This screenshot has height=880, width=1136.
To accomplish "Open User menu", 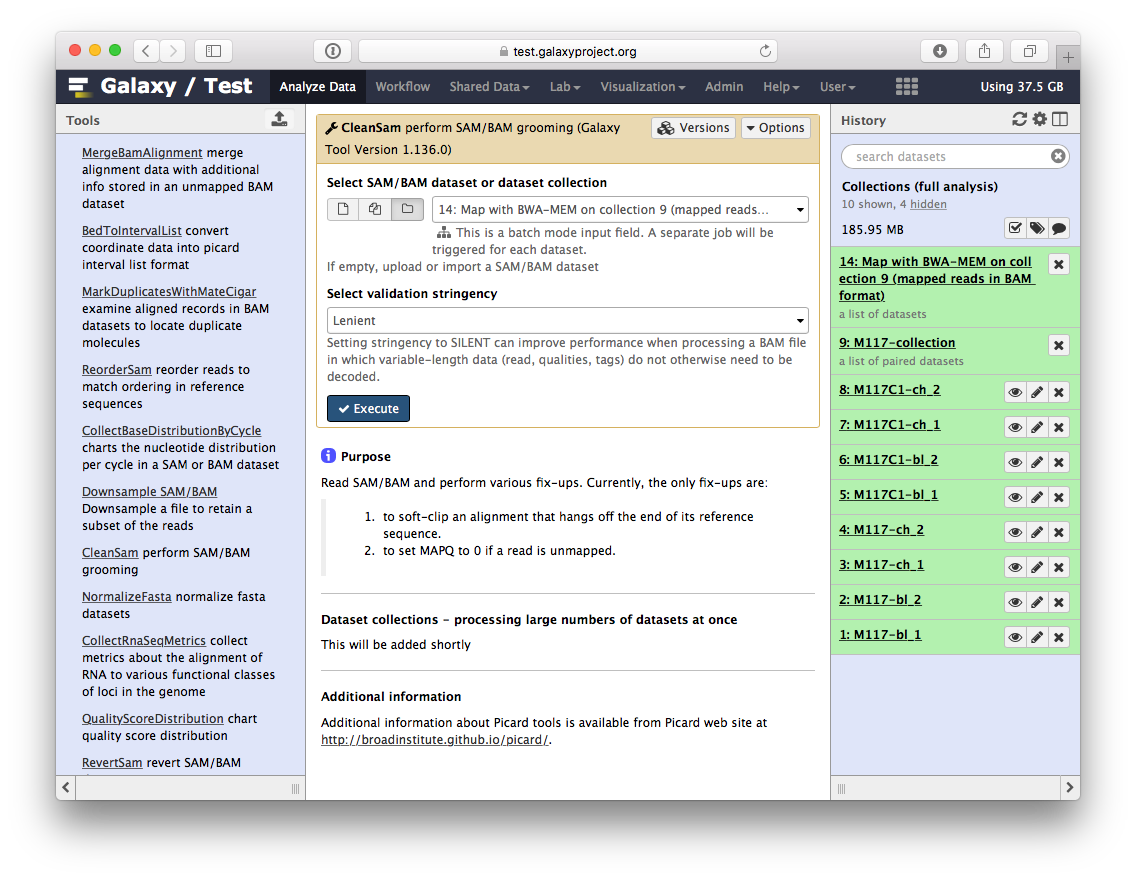I will click(x=838, y=86).
